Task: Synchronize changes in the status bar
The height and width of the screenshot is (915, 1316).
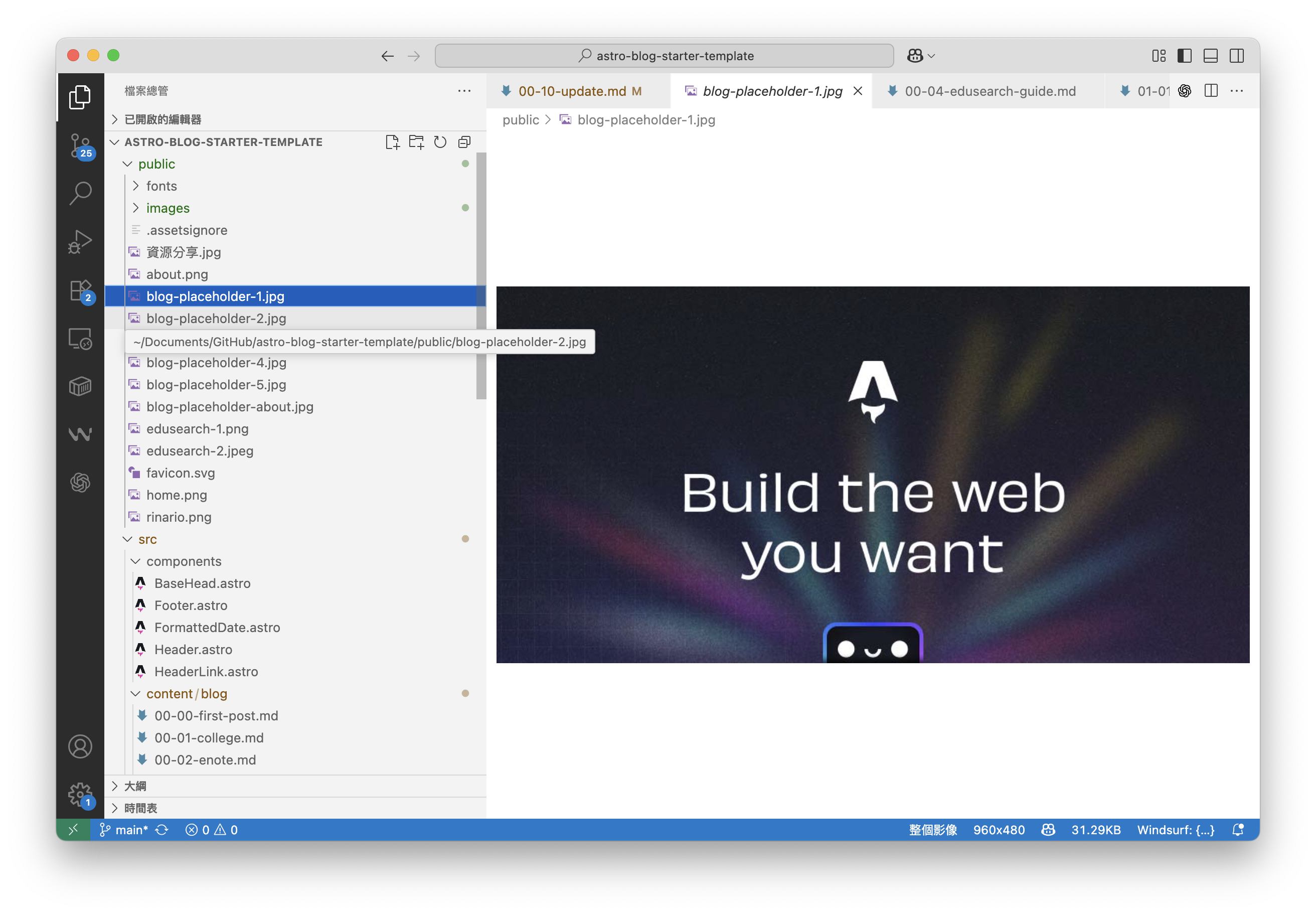Action: 162,830
